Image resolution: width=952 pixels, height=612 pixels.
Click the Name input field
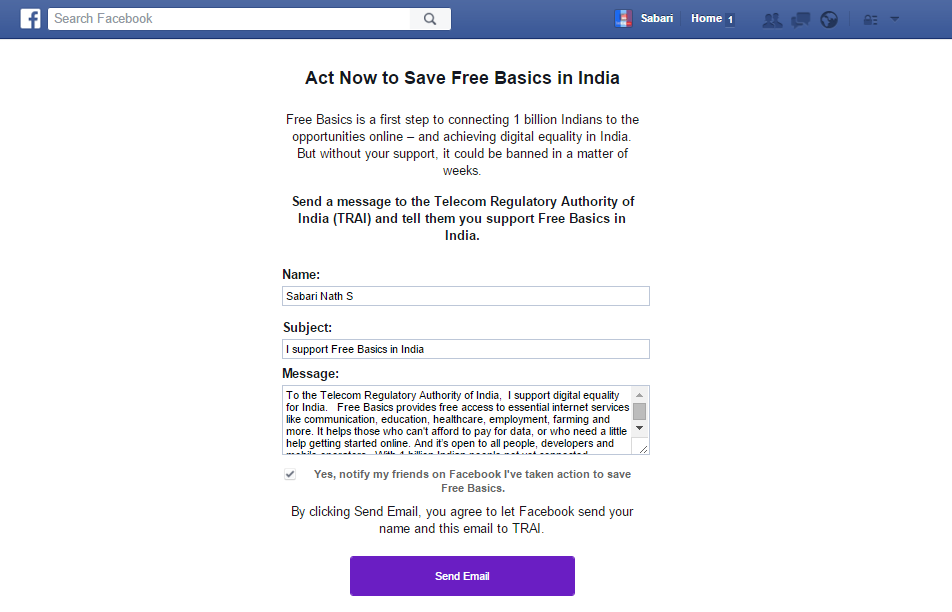[466, 296]
